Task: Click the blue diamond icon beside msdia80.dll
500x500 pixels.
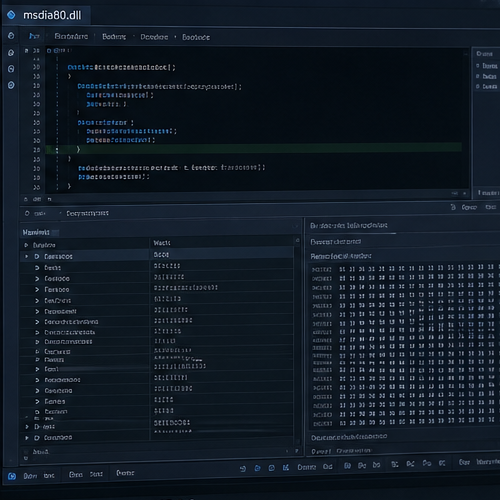Action: [x=11, y=15]
